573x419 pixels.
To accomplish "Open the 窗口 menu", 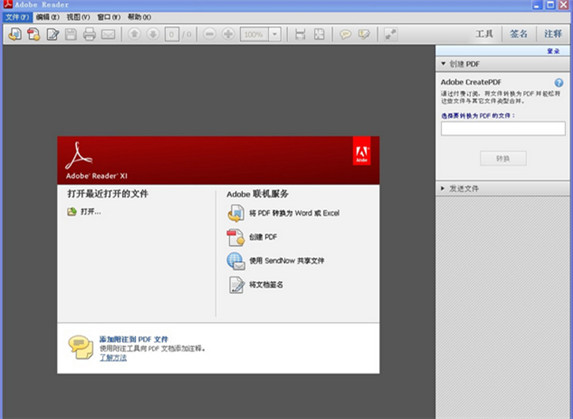I will (x=109, y=17).
